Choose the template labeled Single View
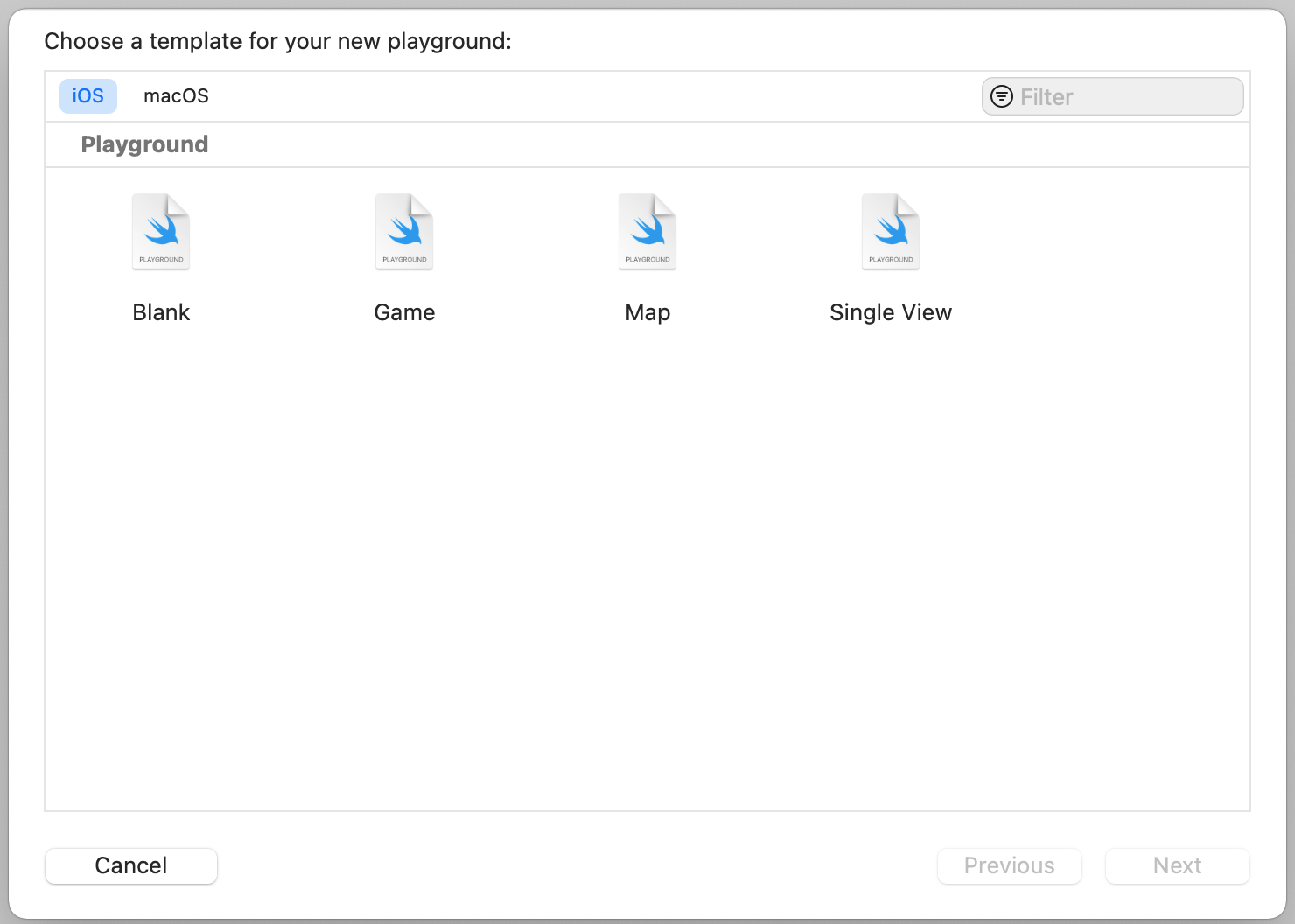 pyautogui.click(x=890, y=311)
